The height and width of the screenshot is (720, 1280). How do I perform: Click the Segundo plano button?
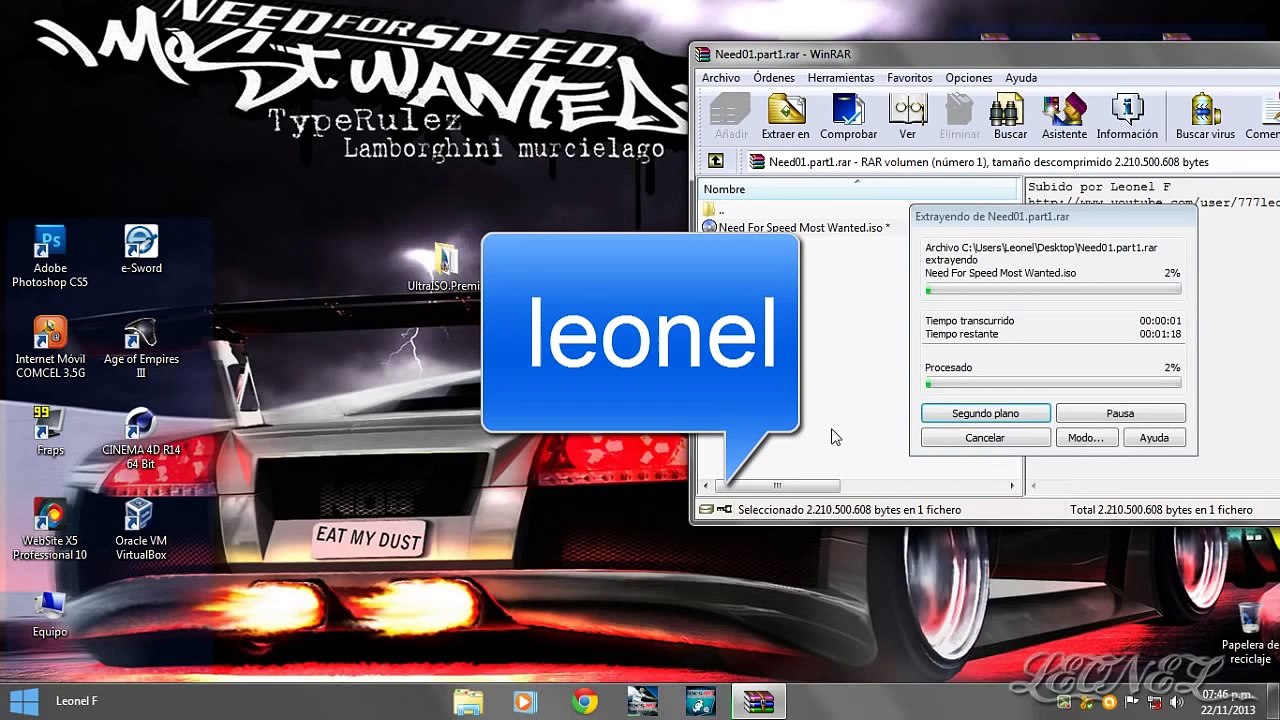[x=986, y=413]
